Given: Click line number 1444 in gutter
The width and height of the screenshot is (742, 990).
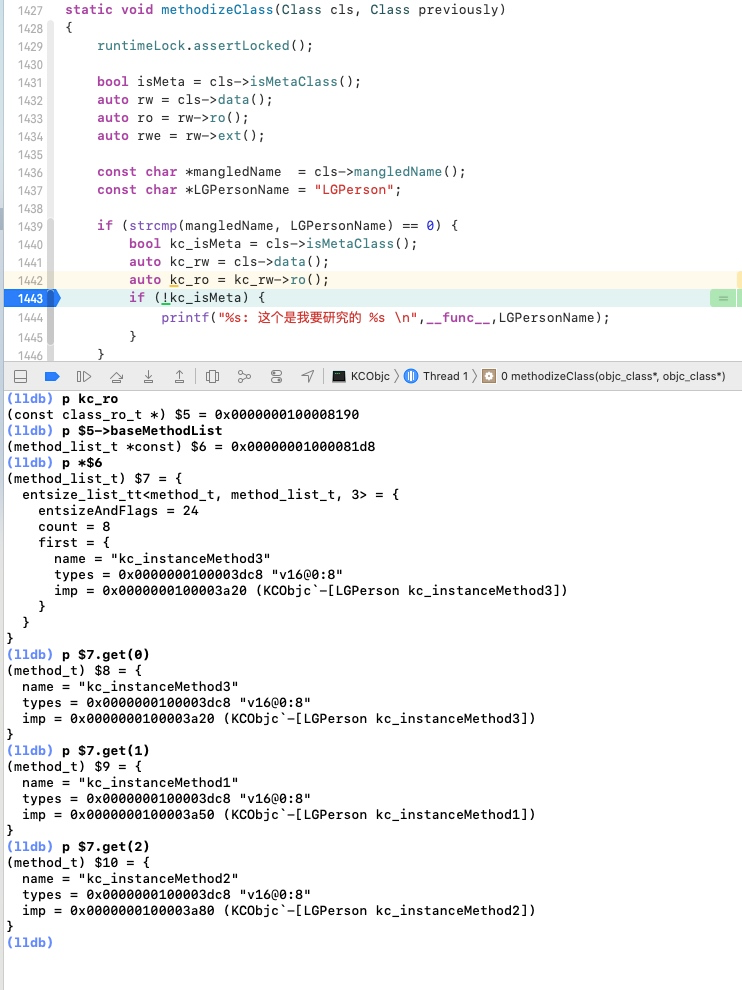Looking at the screenshot, I should pos(30,318).
